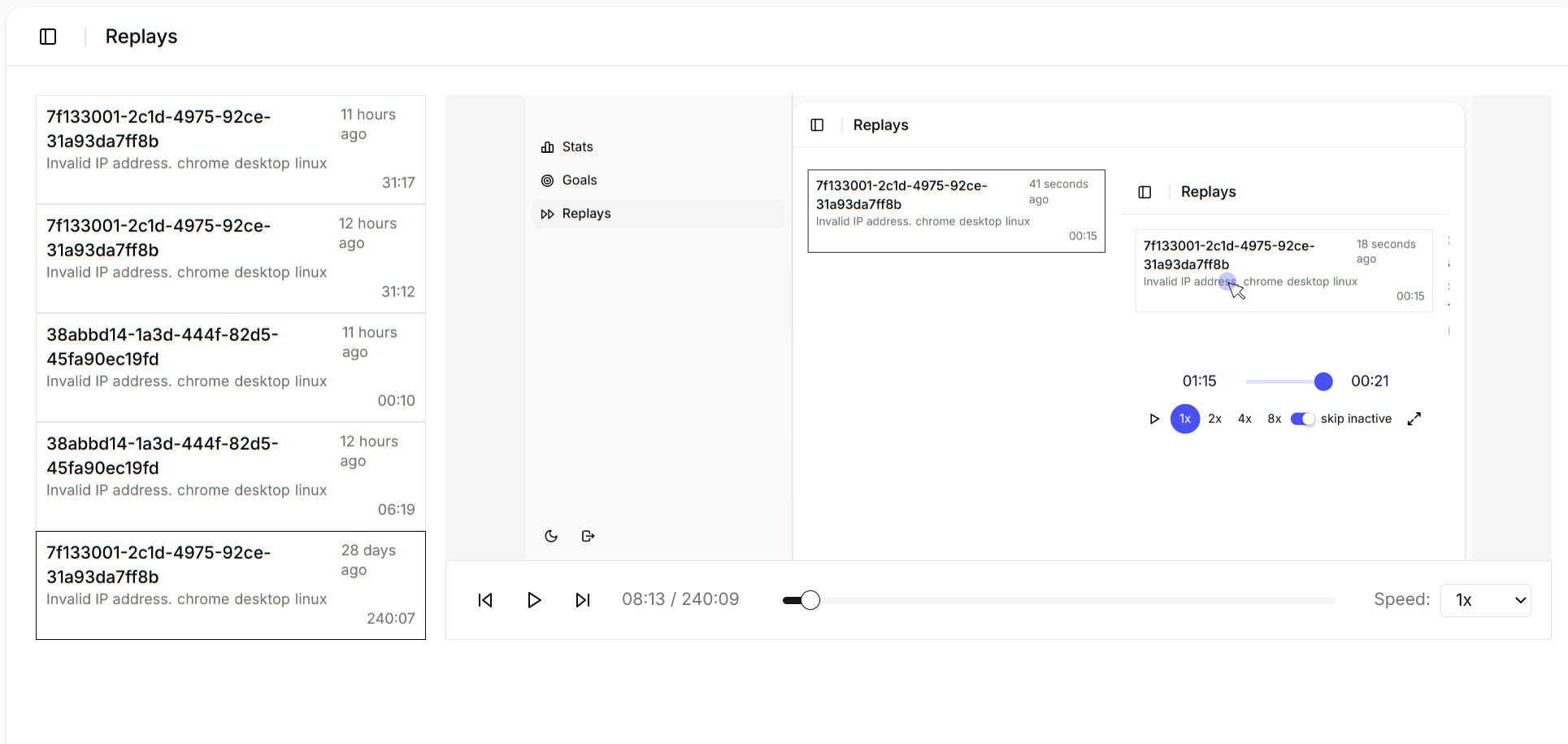Open Goals in the sidebar
The height and width of the screenshot is (744, 1568).
[579, 181]
